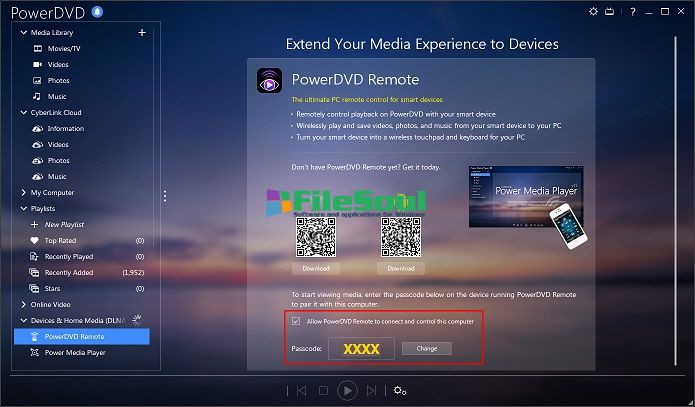Open the help question mark icon
The height and width of the screenshot is (407, 695).
point(632,11)
